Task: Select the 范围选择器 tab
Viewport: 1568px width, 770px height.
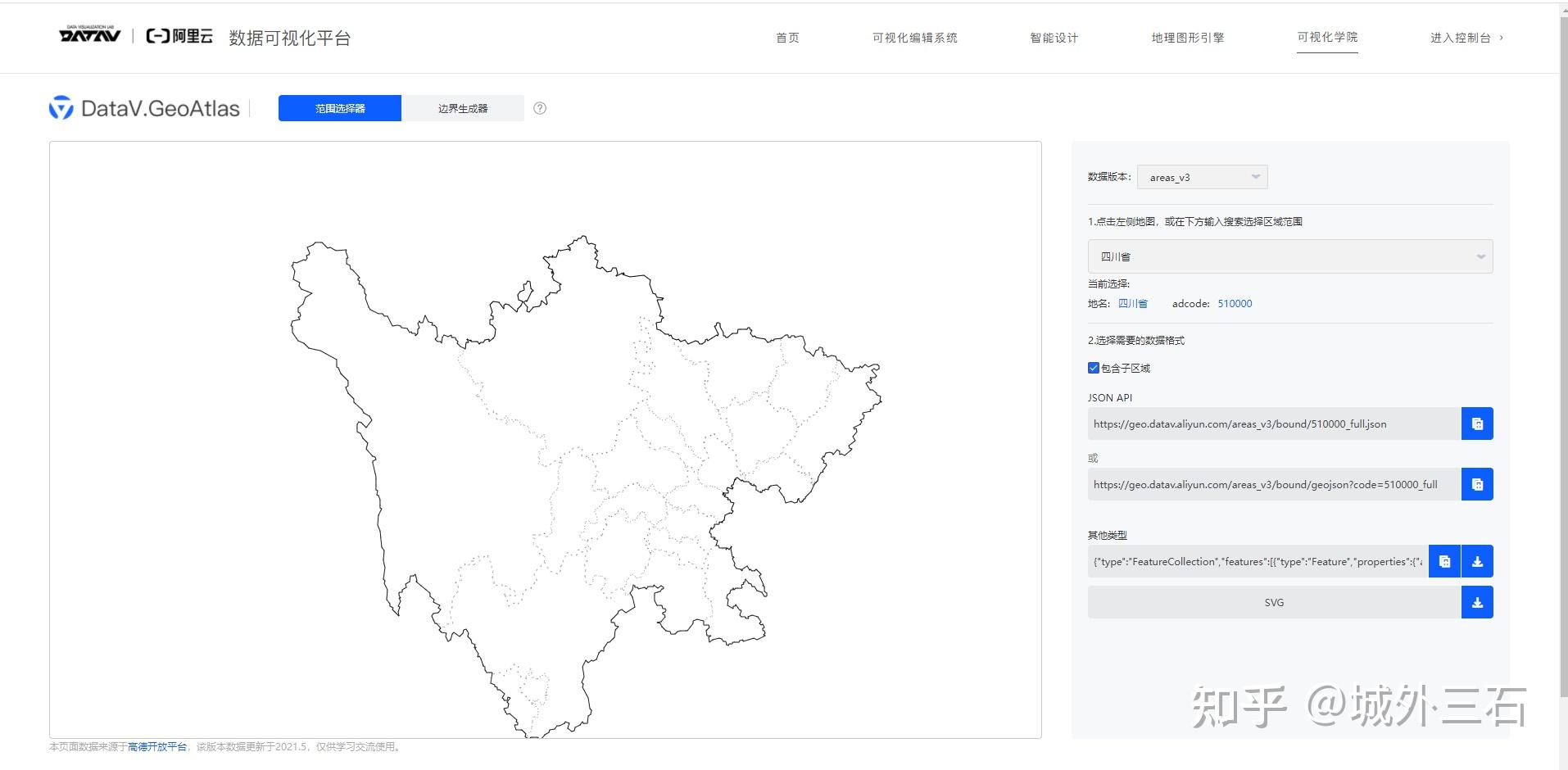Action: [340, 108]
